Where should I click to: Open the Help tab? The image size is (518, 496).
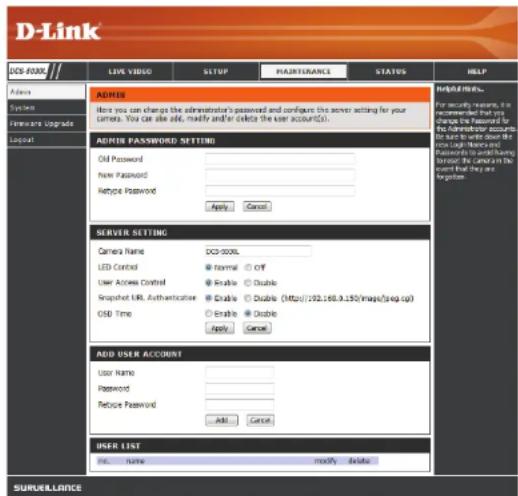point(477,71)
